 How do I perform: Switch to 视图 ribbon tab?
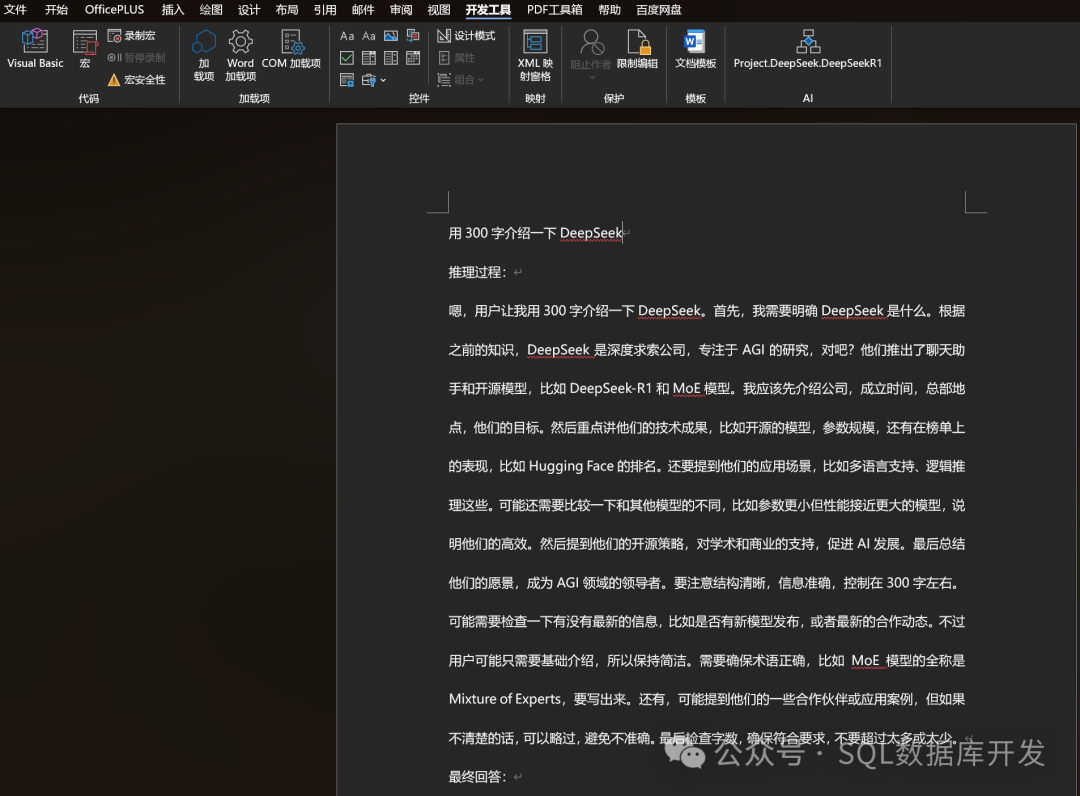(439, 10)
